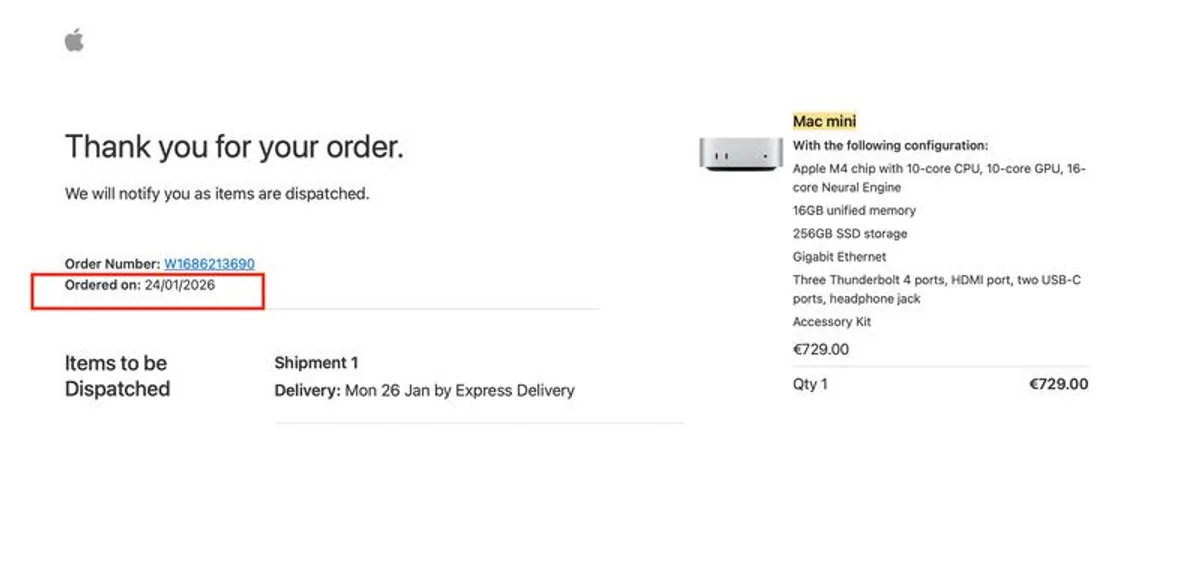Select the Shipment 1 heading
This screenshot has height=581, width=1200.
tap(316, 363)
